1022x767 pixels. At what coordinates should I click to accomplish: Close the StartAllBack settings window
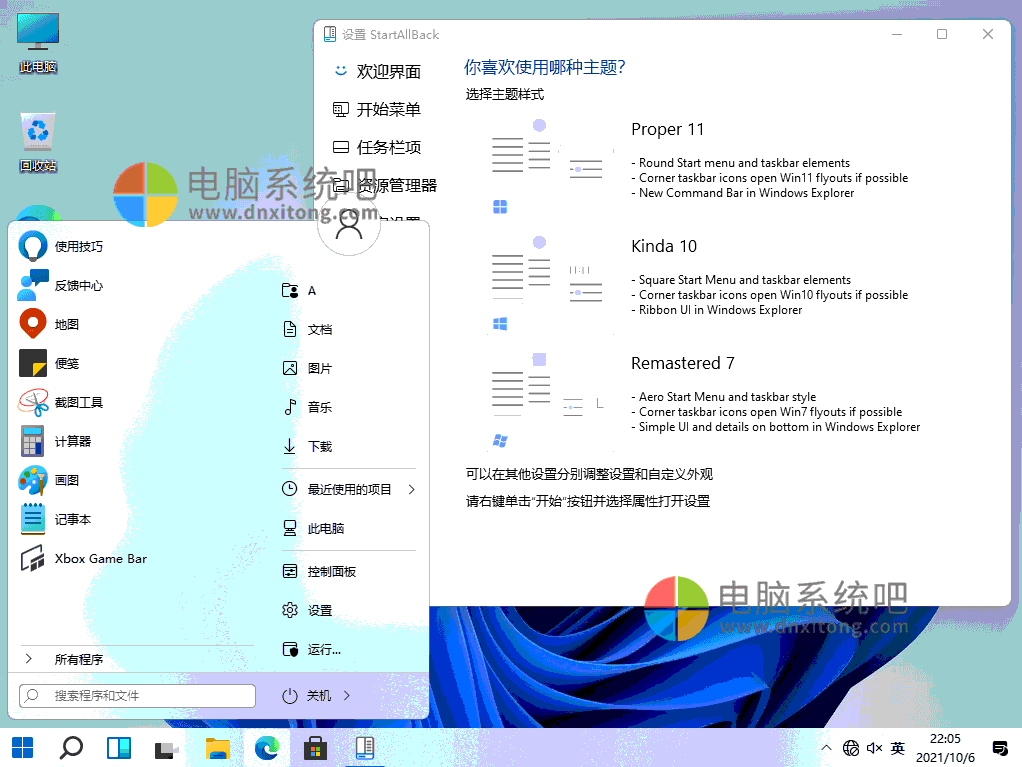tap(988, 34)
